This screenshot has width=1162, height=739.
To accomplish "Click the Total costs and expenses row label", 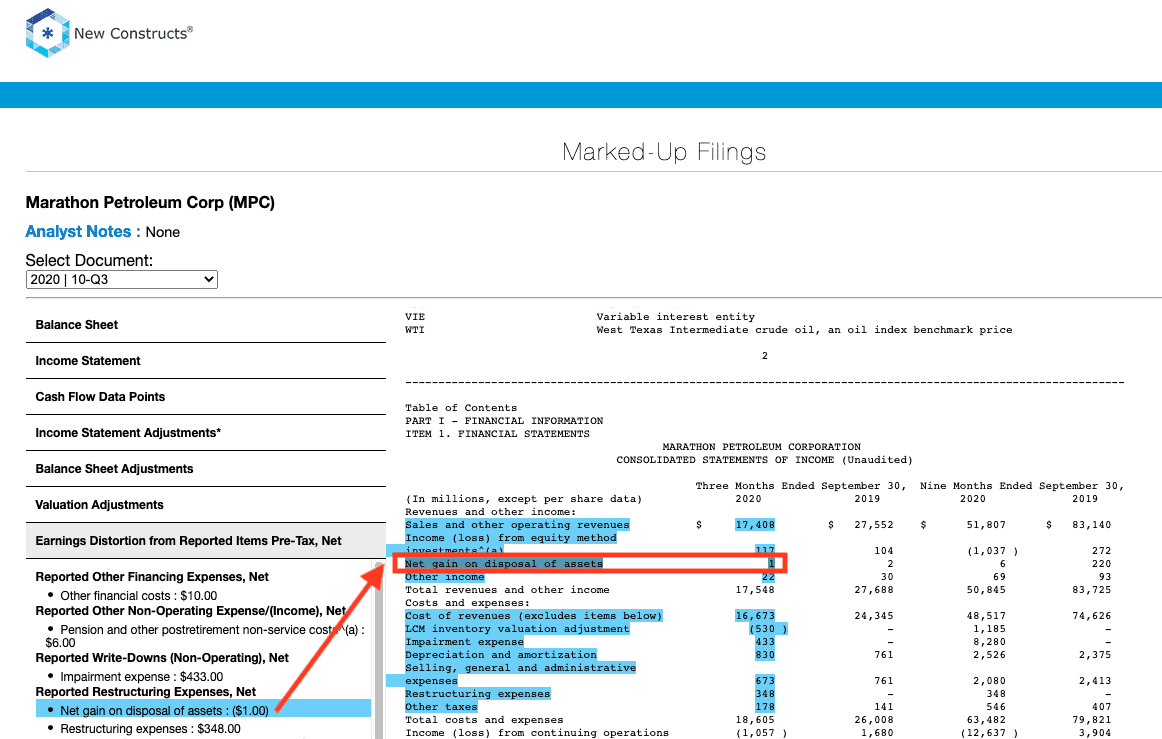I will click(484, 720).
